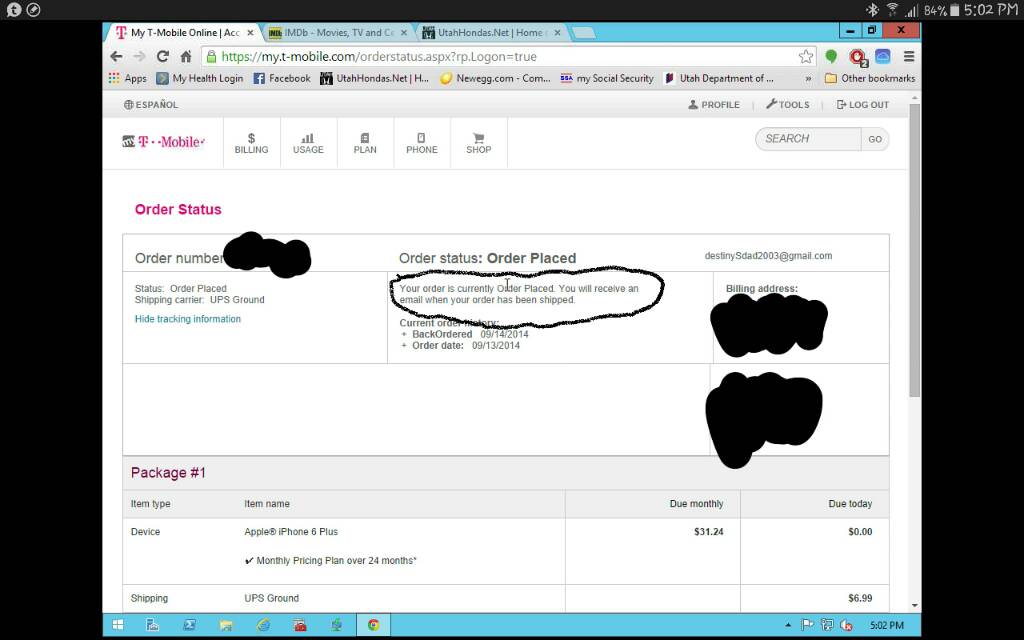
Task: Click Chrome icon on the taskbar
Action: click(x=373, y=625)
